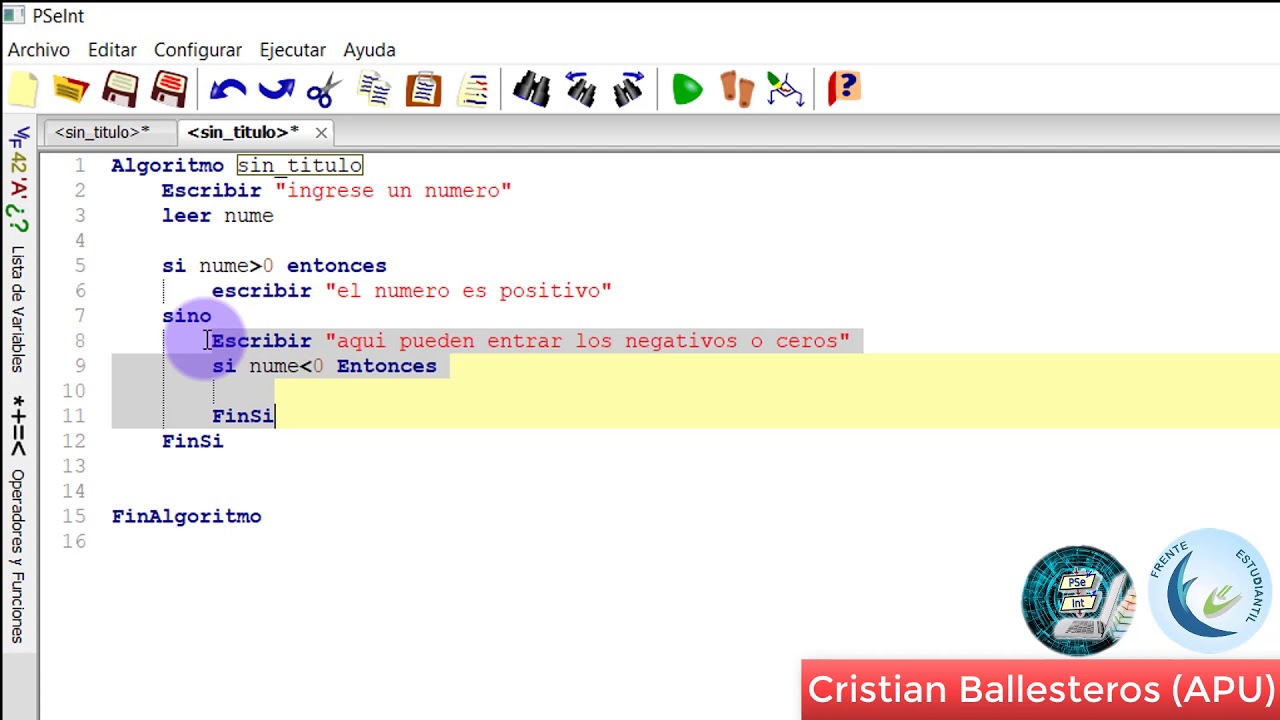1280x720 pixels.
Task: Click the "ingrese un numero" string on line 2
Action: pos(393,190)
